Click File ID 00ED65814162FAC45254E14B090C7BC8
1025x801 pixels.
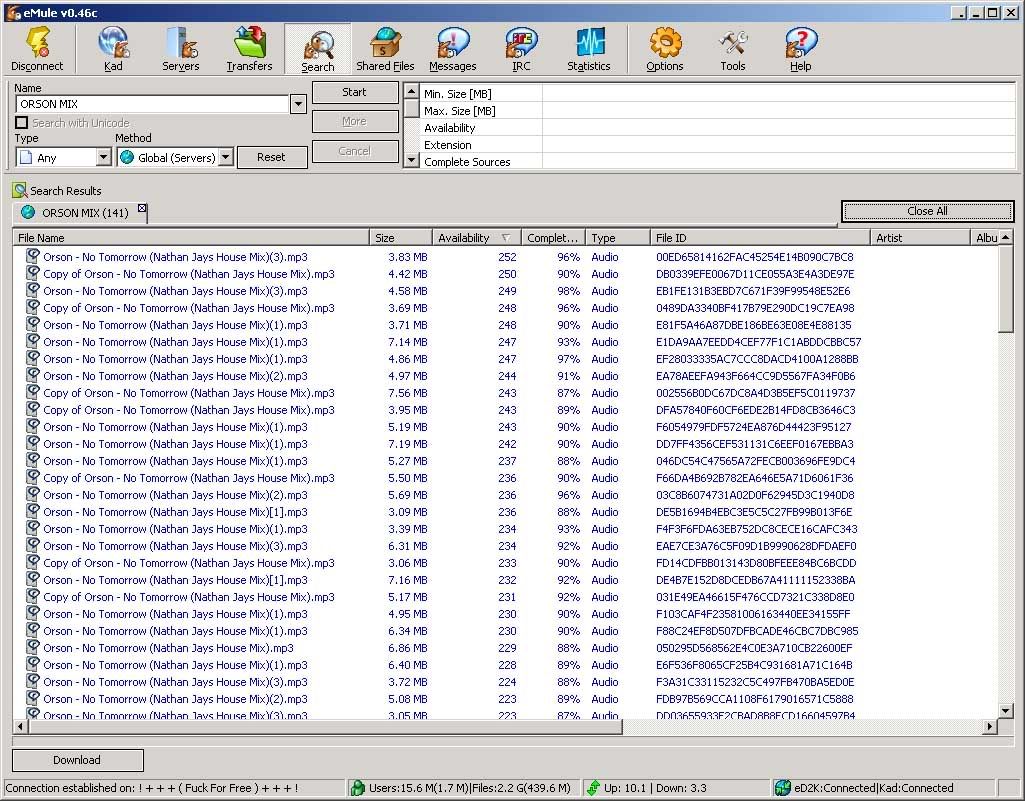coord(754,257)
